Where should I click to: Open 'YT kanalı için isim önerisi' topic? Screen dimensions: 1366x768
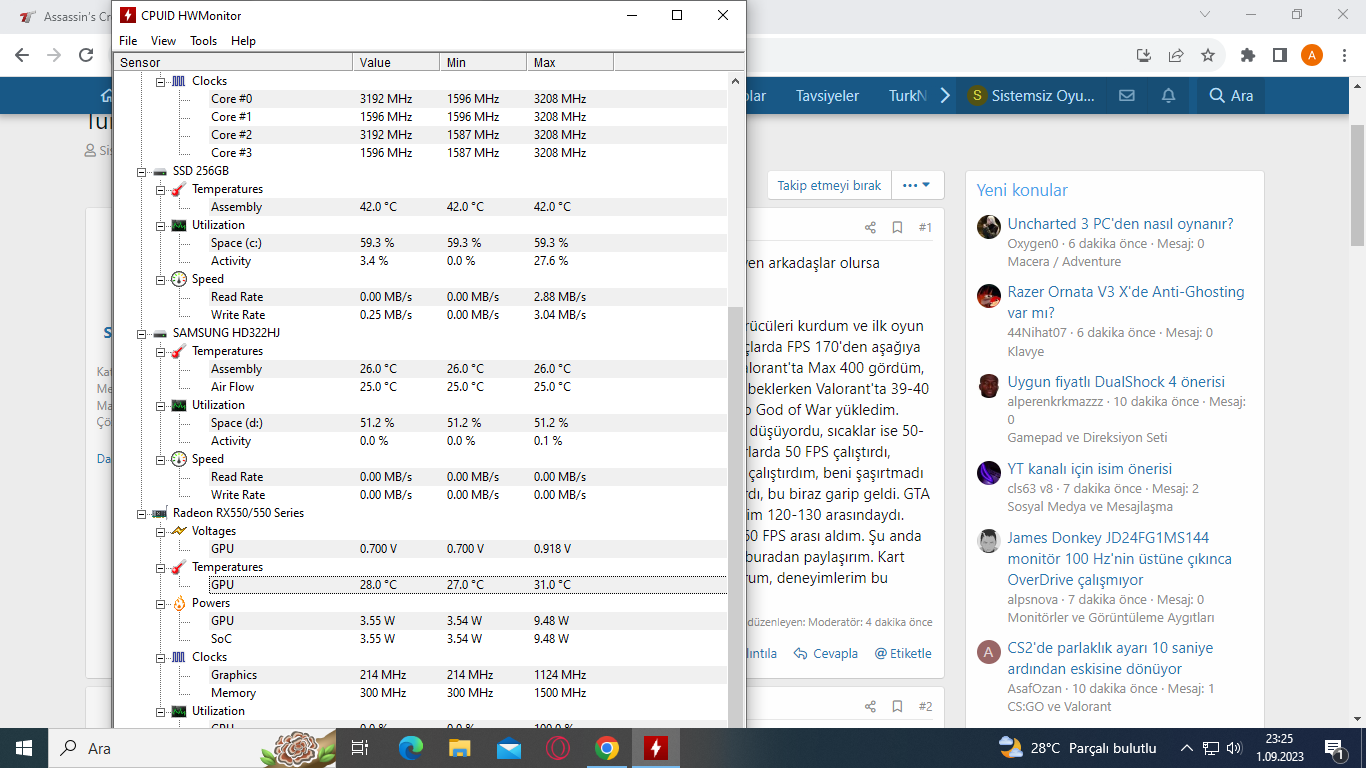tap(1089, 469)
